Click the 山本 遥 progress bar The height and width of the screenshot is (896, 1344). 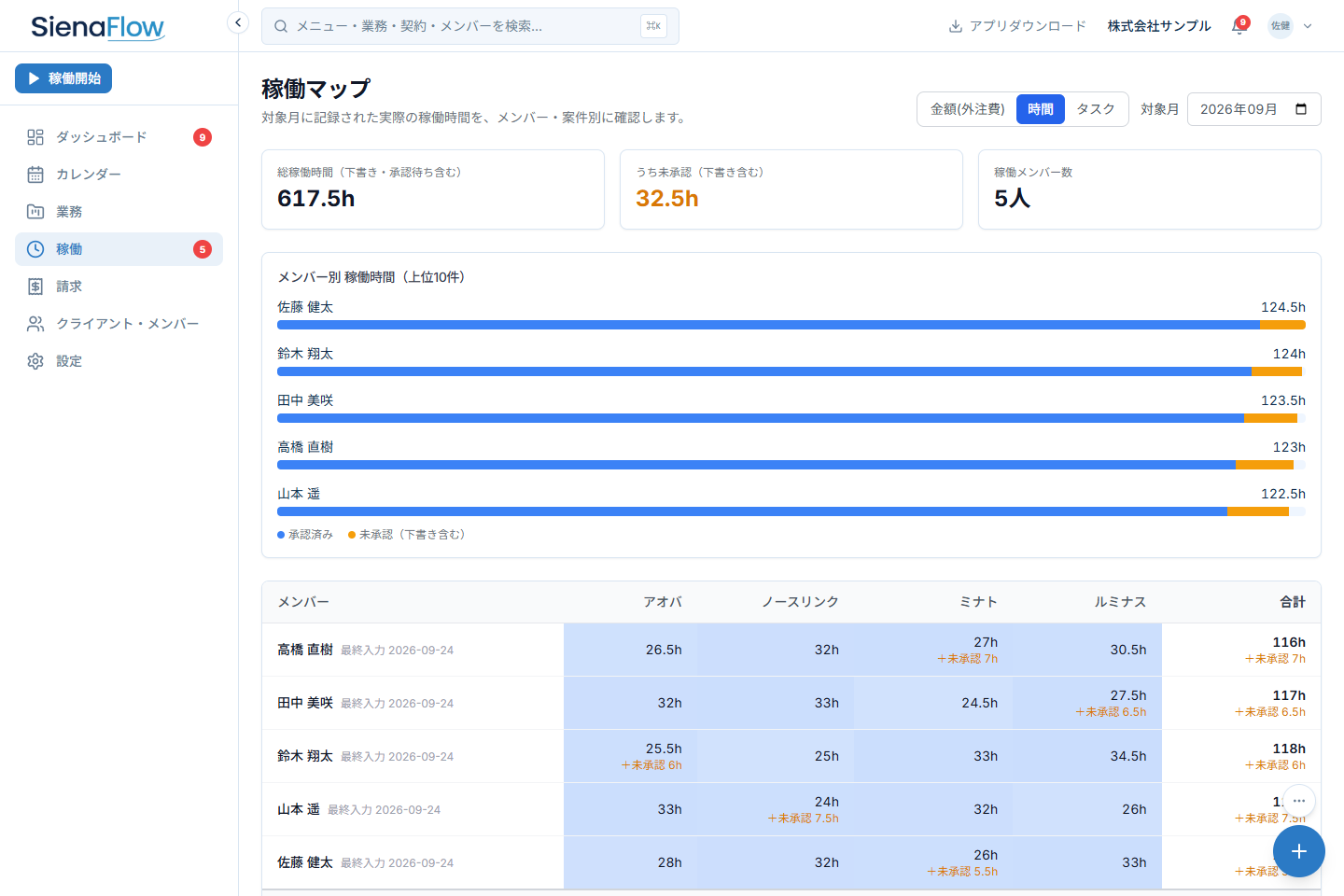791,511
